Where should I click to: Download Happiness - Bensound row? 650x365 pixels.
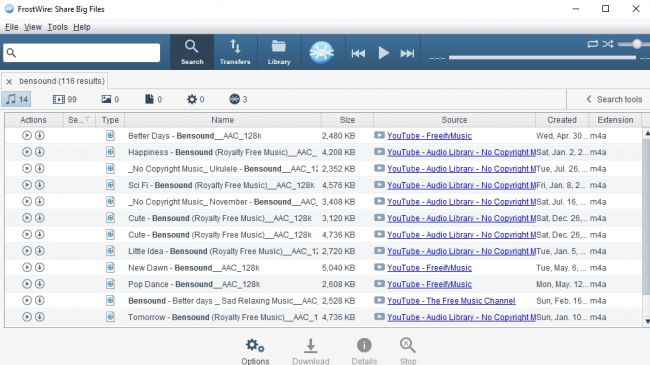click(x=40, y=152)
